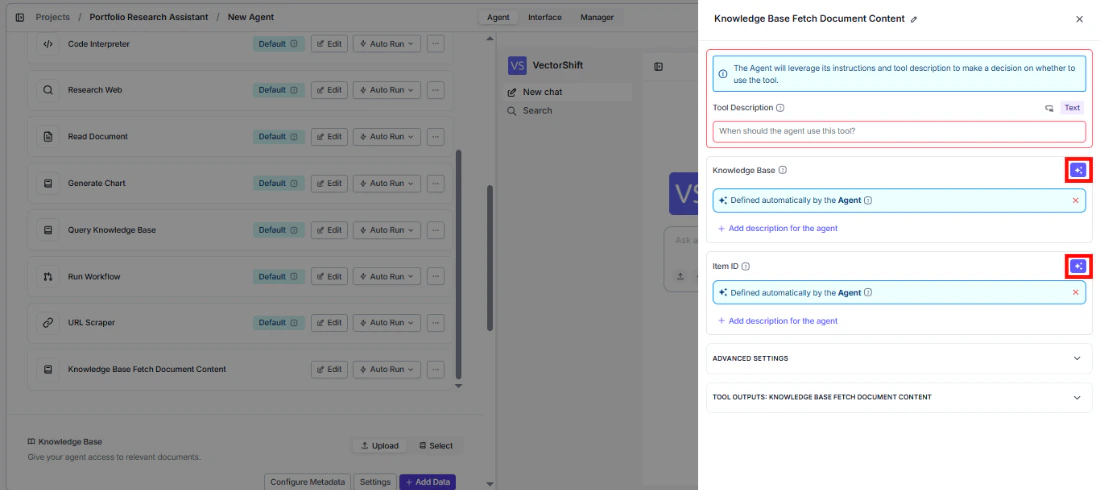Open Auto Run dropdown for Read Document
1100x490 pixels.
pyautogui.click(x=387, y=136)
